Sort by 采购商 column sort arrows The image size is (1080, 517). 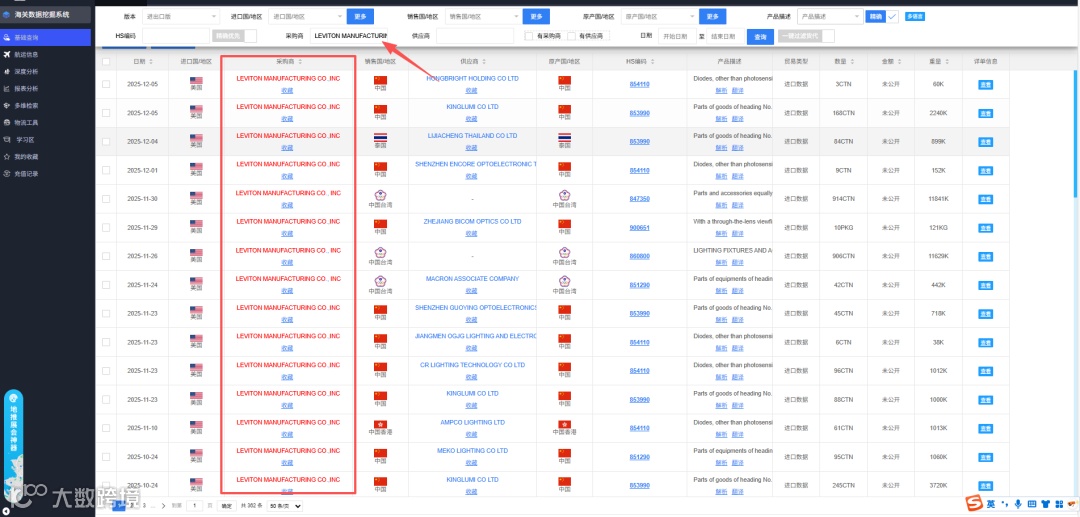coord(302,61)
